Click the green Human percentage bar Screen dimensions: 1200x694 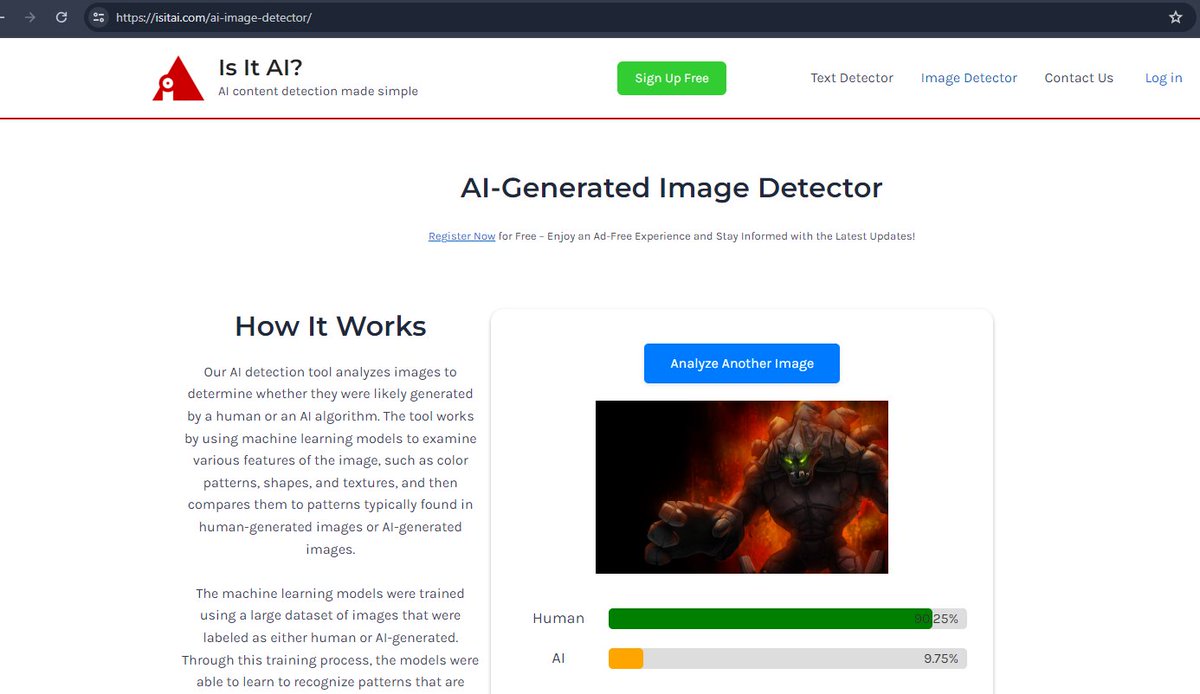(770, 619)
